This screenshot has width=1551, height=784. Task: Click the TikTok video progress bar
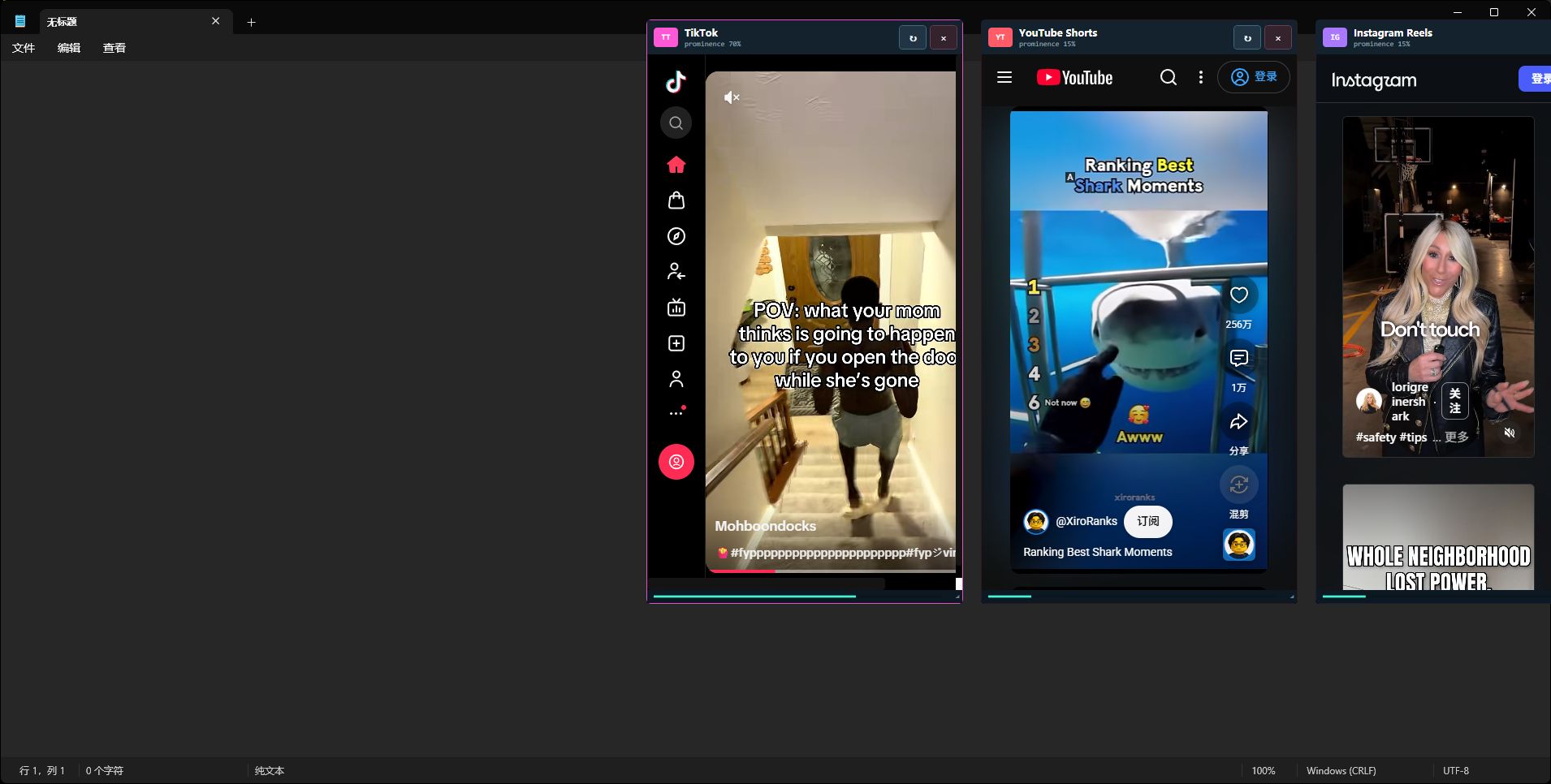tap(831, 571)
